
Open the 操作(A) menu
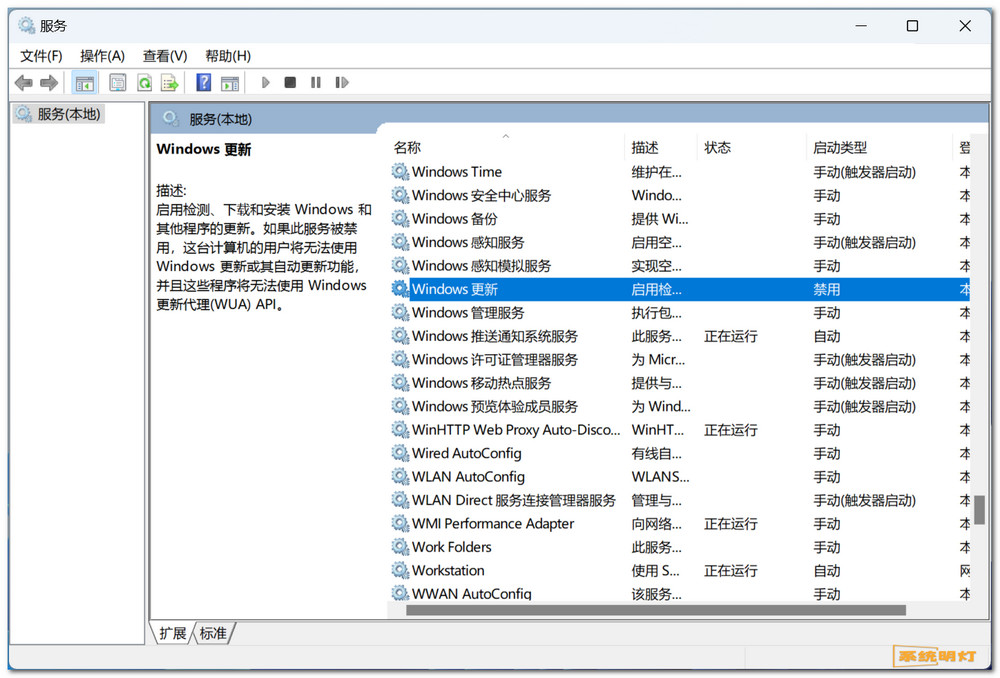click(x=103, y=55)
